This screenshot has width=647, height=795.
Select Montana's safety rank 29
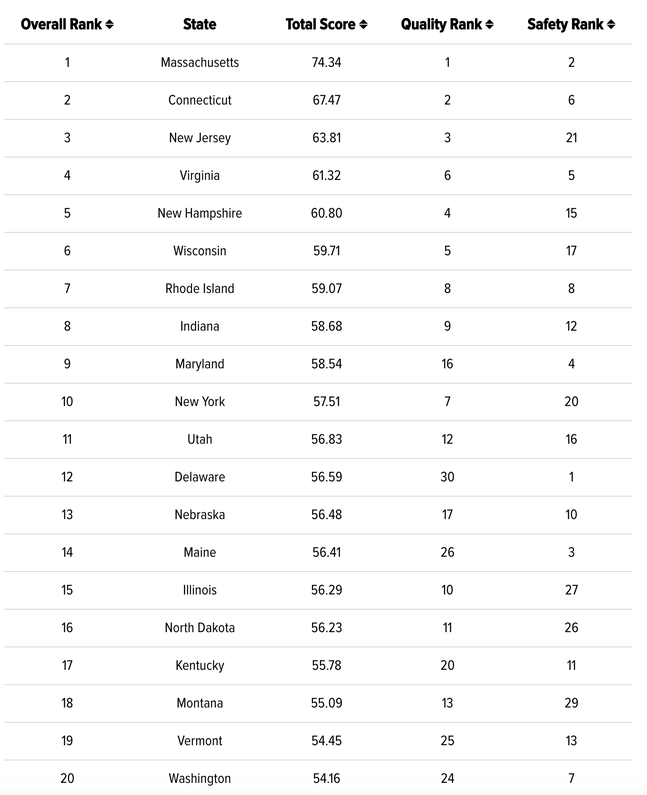[571, 703]
